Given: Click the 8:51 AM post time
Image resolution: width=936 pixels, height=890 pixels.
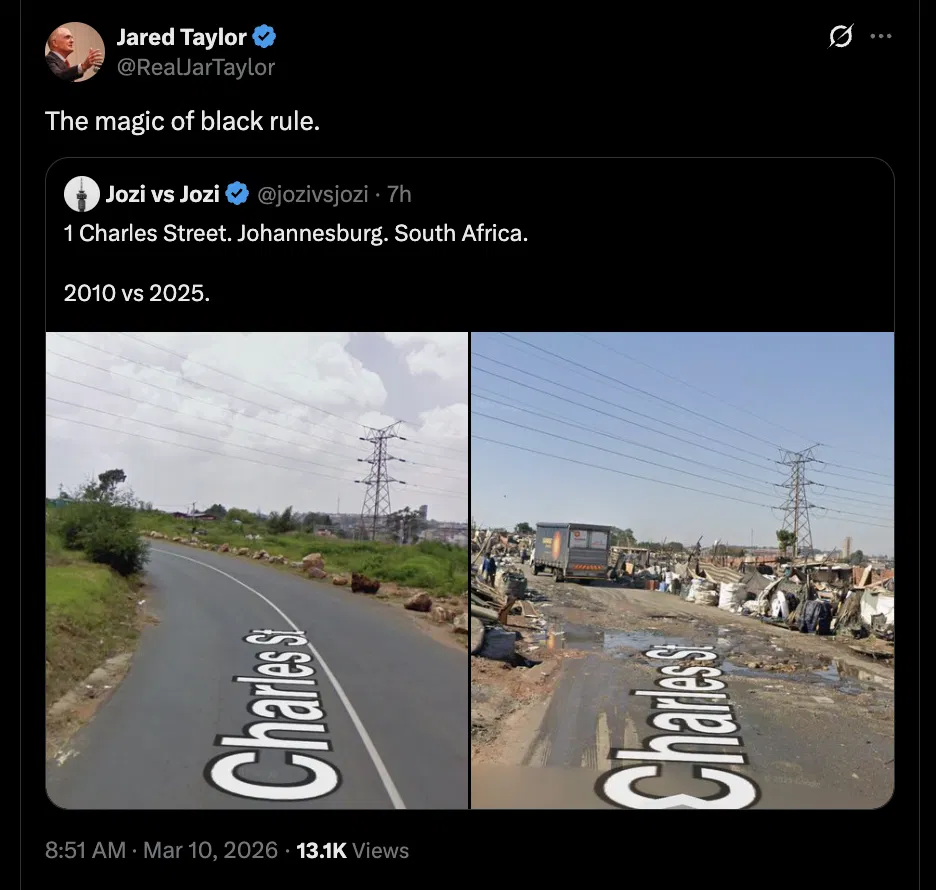Looking at the screenshot, I should click(x=86, y=850).
